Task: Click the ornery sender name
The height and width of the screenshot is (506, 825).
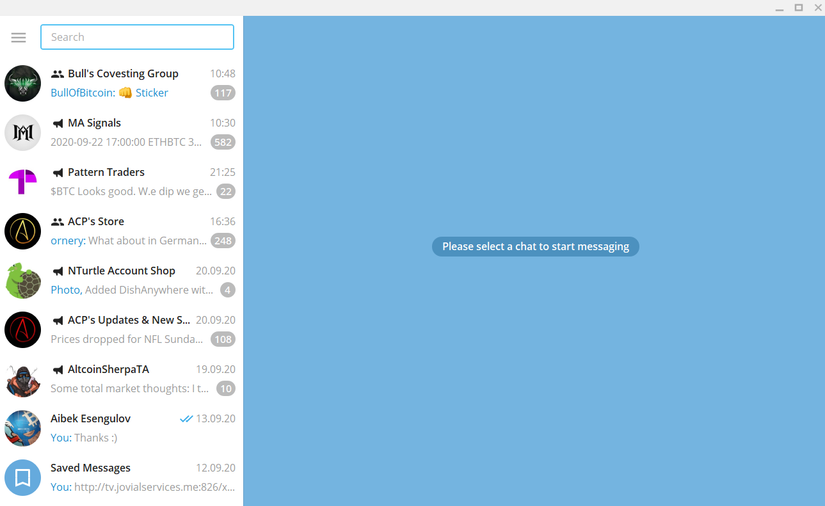Action: click(68, 241)
